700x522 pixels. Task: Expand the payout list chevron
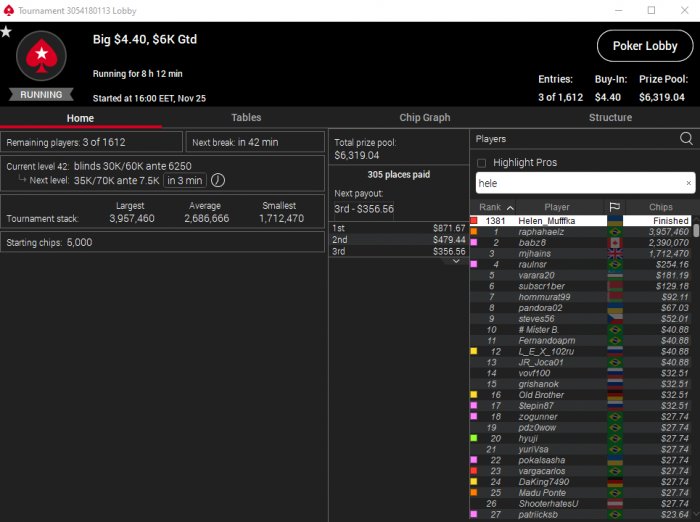(456, 261)
